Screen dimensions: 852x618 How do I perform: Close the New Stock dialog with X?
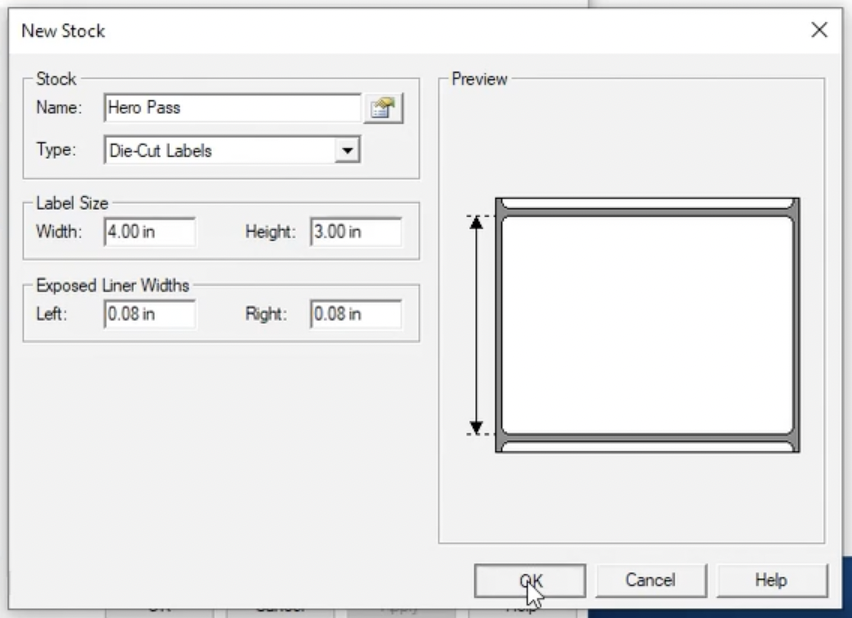click(x=819, y=30)
